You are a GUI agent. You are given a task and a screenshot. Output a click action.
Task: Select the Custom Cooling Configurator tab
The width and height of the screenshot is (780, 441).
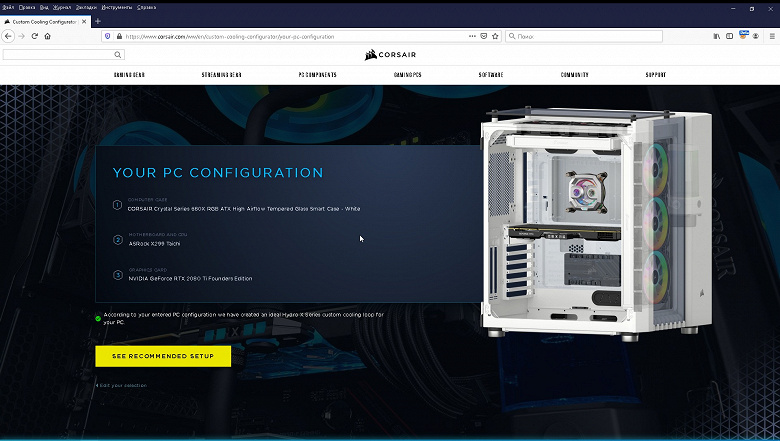tap(45, 21)
